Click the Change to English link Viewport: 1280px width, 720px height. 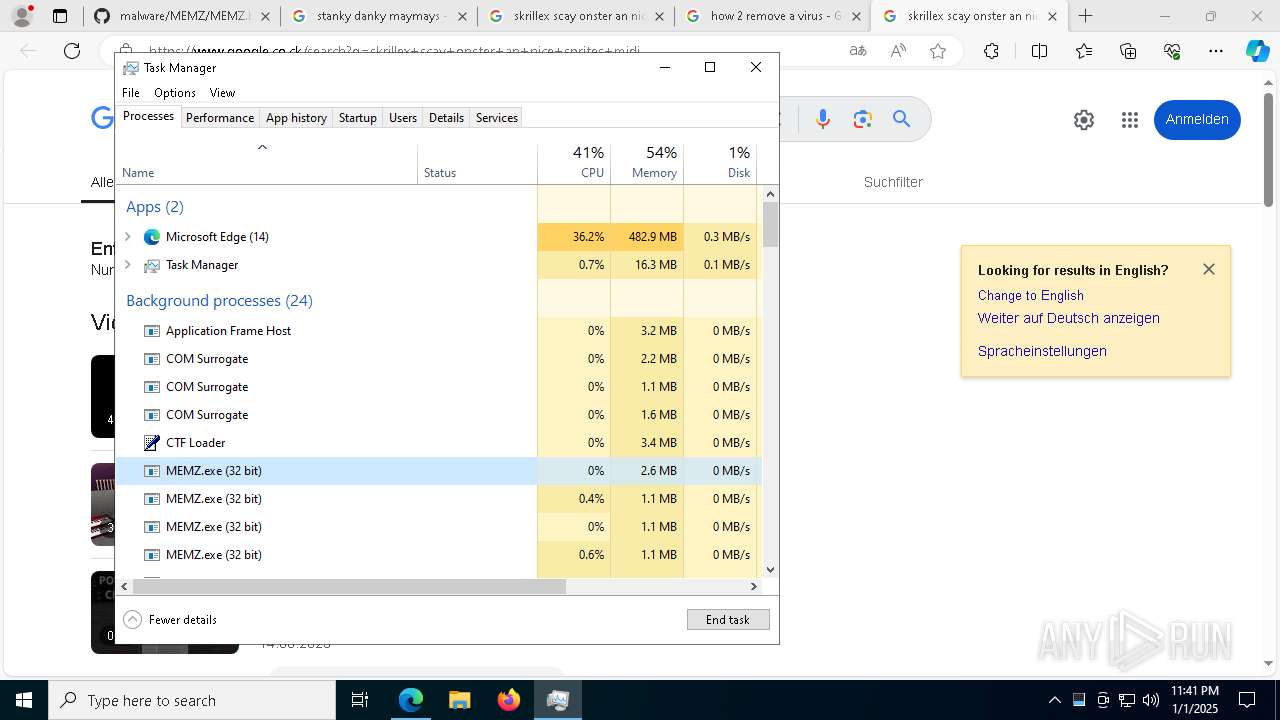click(1030, 295)
